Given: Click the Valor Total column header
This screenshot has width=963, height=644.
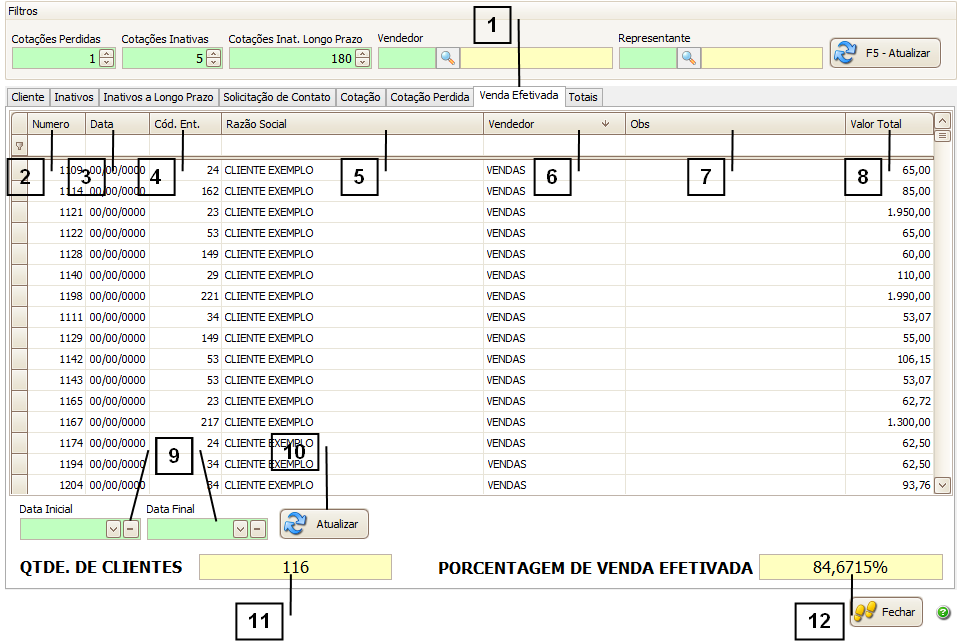Looking at the screenshot, I should tap(875, 125).
